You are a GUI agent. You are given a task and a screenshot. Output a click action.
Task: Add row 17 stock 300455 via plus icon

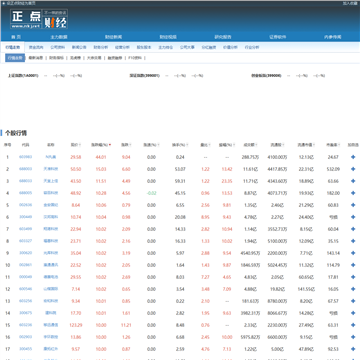[353, 349]
